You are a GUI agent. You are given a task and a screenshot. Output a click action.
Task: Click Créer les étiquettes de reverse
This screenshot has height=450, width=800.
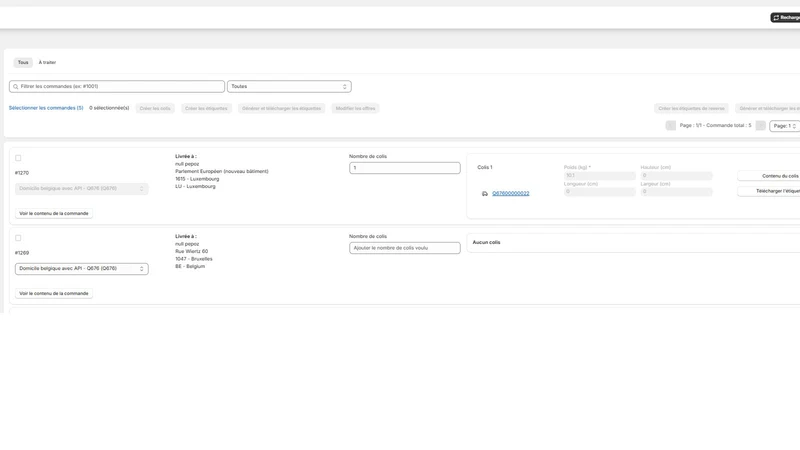tap(691, 108)
